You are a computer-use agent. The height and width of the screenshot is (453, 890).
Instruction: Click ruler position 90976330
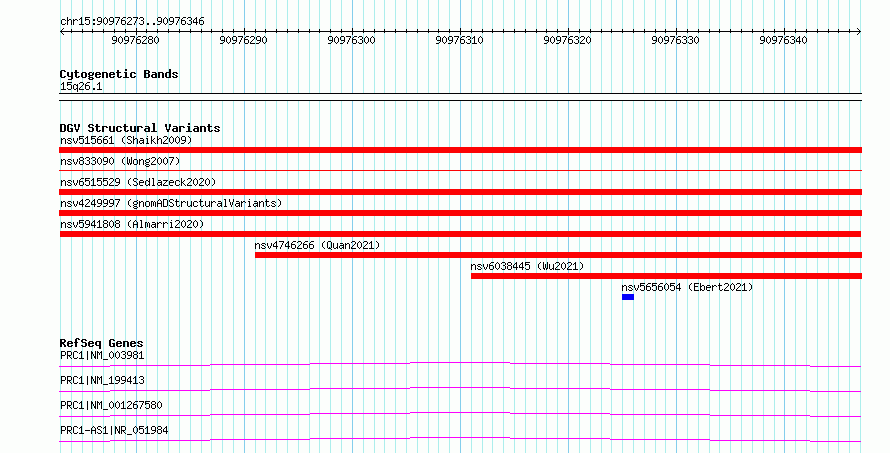point(675,40)
